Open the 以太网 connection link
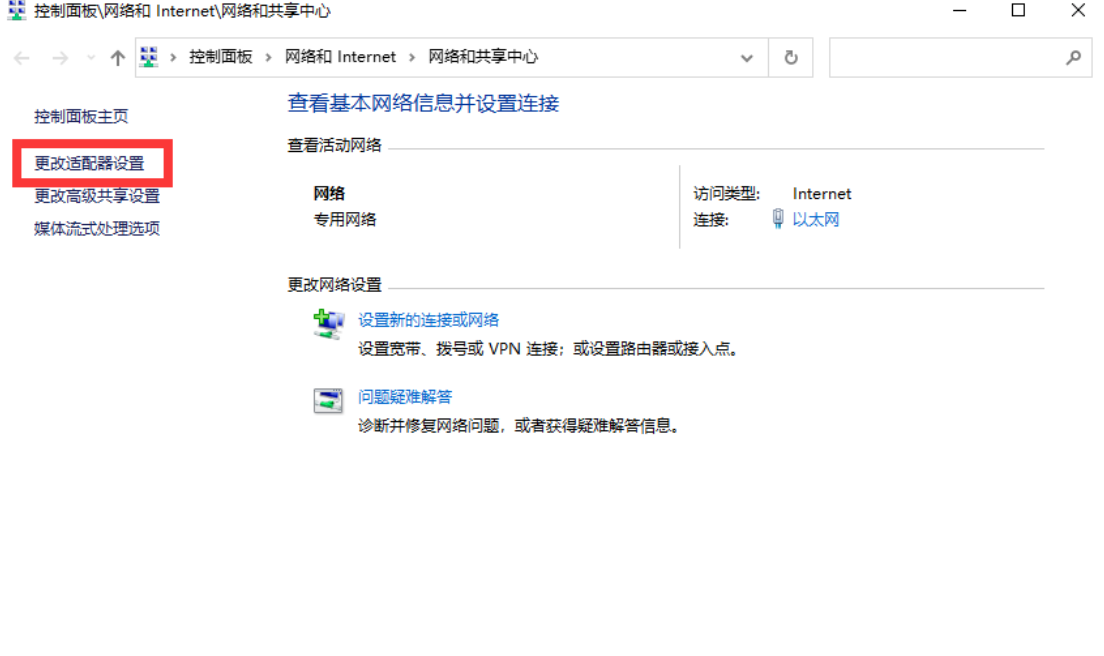 [x=815, y=220]
